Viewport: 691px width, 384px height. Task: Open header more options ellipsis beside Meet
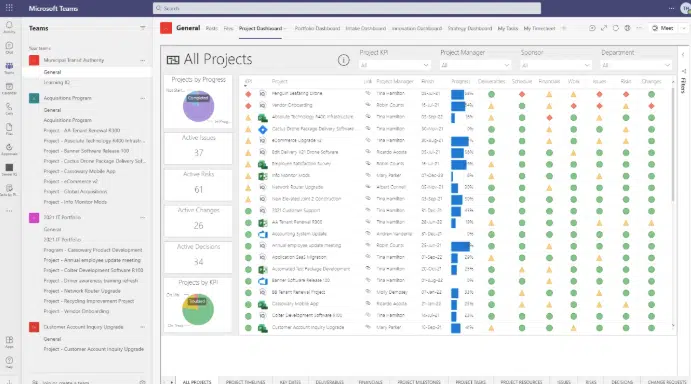tap(639, 28)
